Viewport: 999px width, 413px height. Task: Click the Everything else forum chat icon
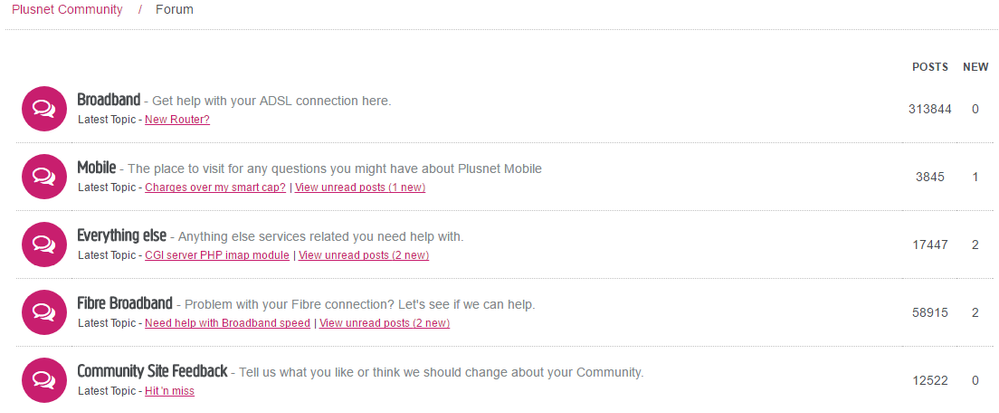(x=43, y=245)
